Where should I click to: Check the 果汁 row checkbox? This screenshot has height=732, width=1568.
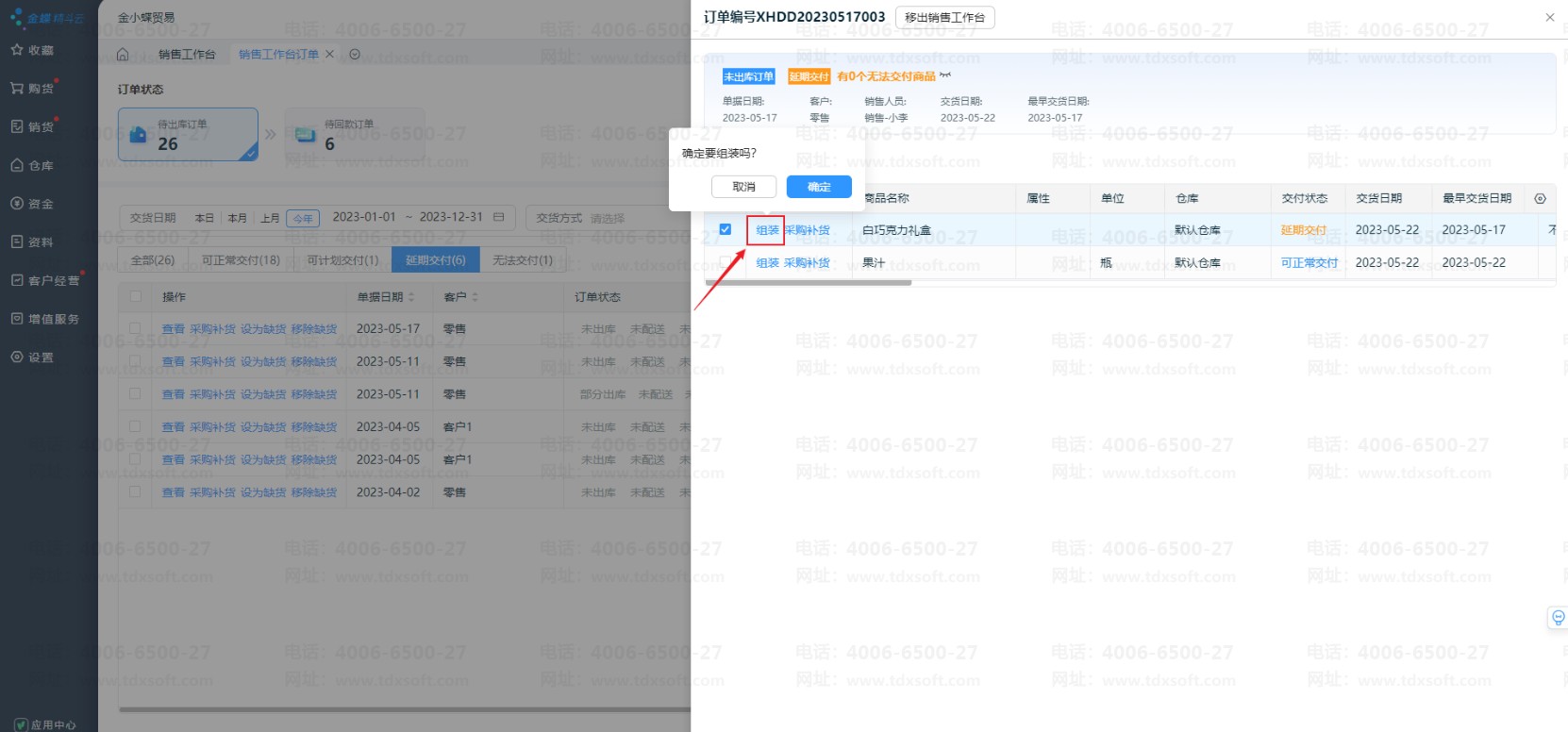725,262
